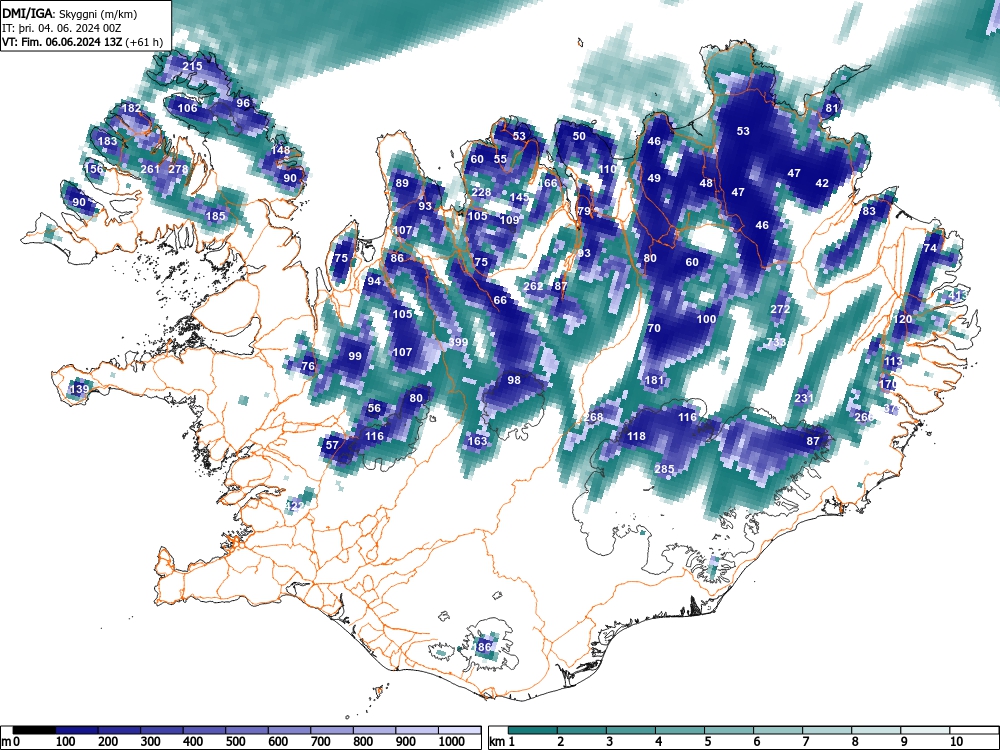Click the 'VT: Fim. 06.06.2024 13Z (+61 h)' line
1000x750 pixels.
pyautogui.click(x=82, y=42)
